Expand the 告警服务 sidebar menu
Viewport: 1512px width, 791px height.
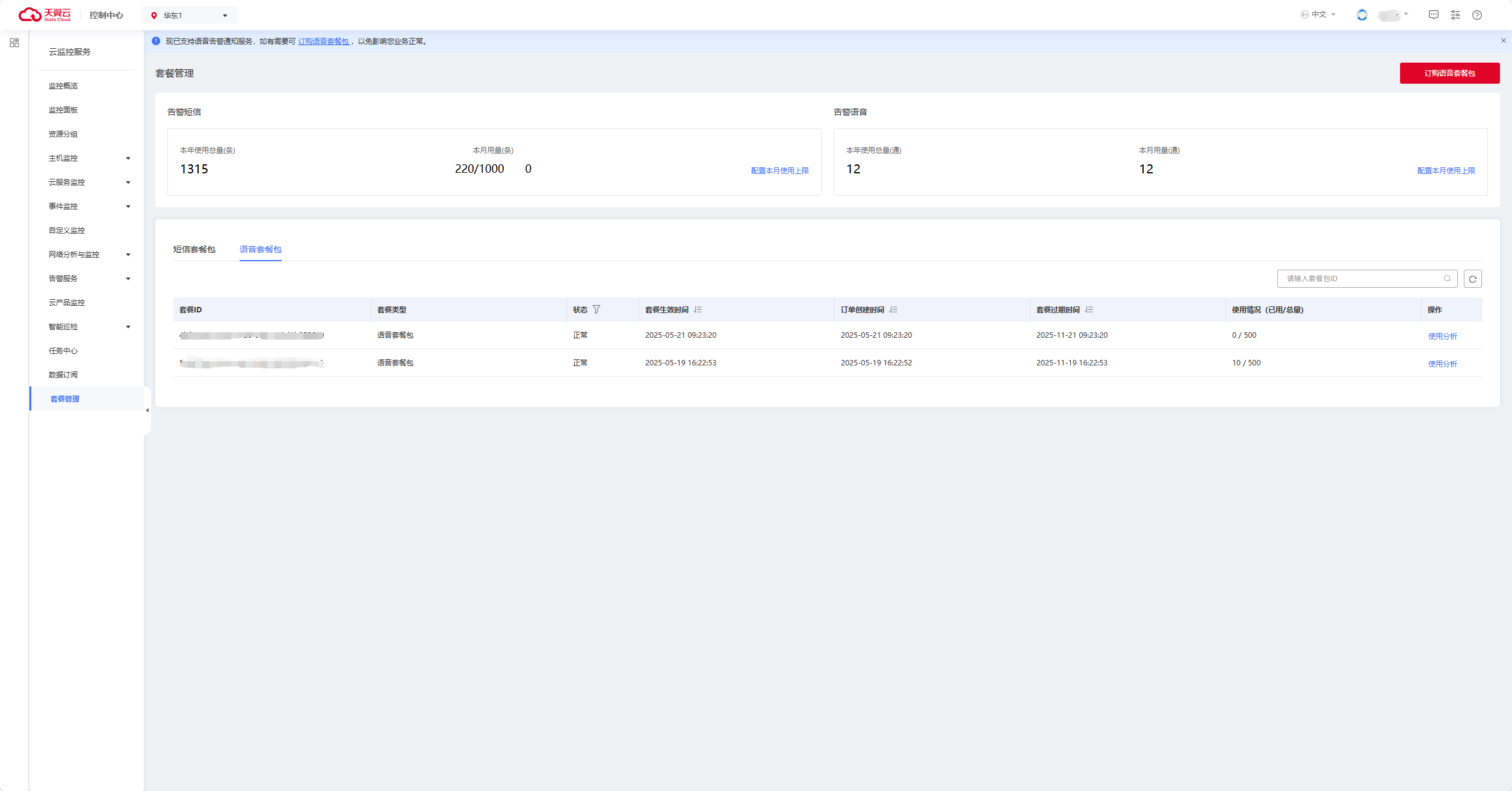point(89,279)
